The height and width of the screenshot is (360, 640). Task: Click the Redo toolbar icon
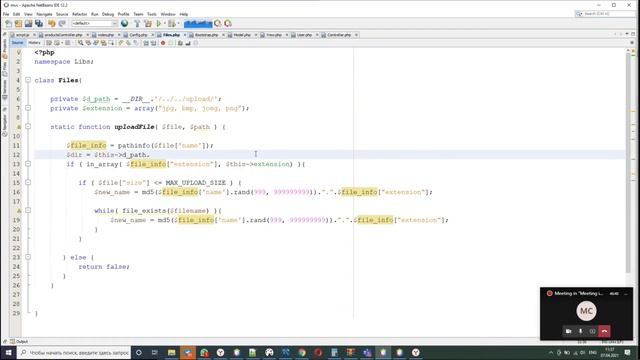click(62, 24)
